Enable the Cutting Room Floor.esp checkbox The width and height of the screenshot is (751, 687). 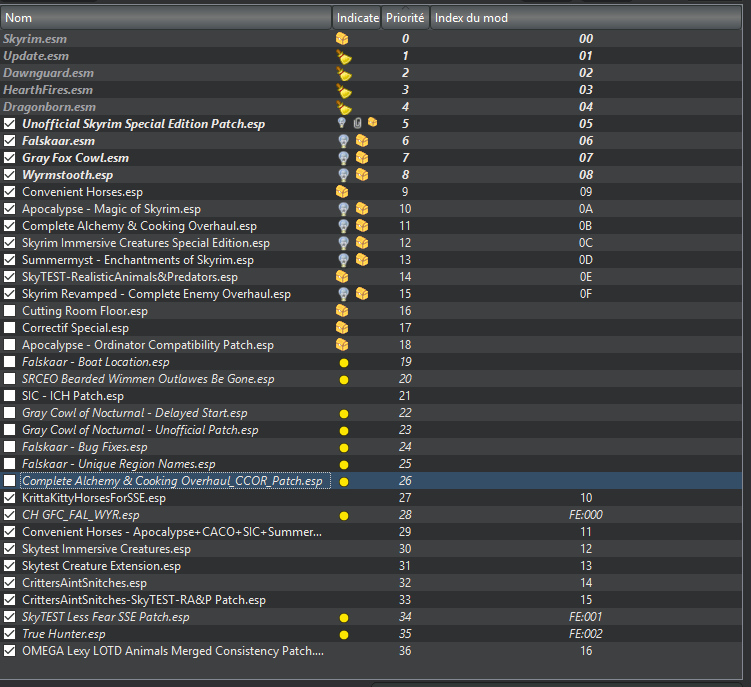[x=10, y=311]
